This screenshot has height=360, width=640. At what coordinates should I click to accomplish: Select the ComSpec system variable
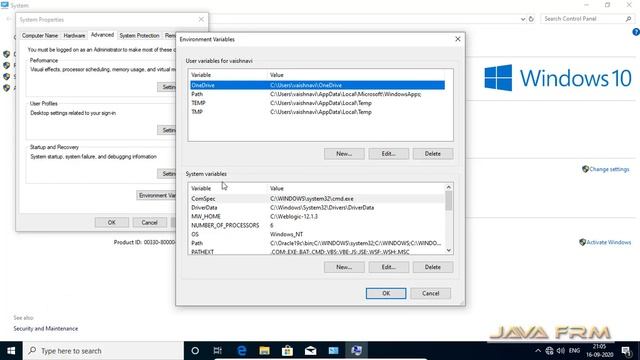[x=317, y=199]
